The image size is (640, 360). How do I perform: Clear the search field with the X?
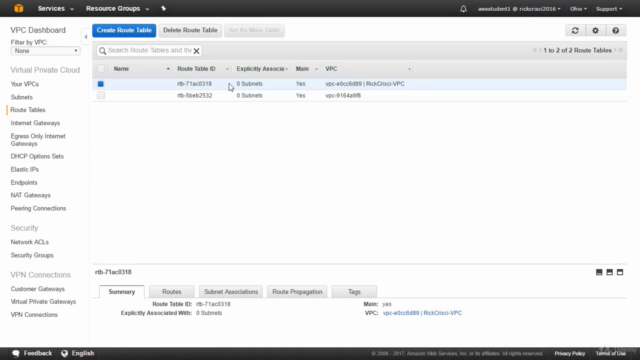(196, 51)
